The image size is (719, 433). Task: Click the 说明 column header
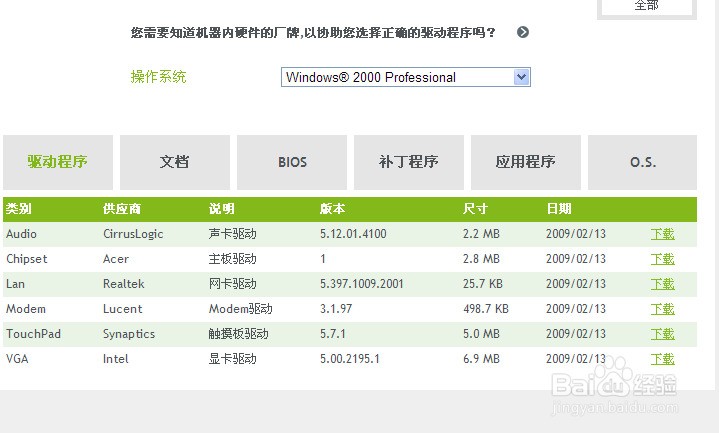222,209
